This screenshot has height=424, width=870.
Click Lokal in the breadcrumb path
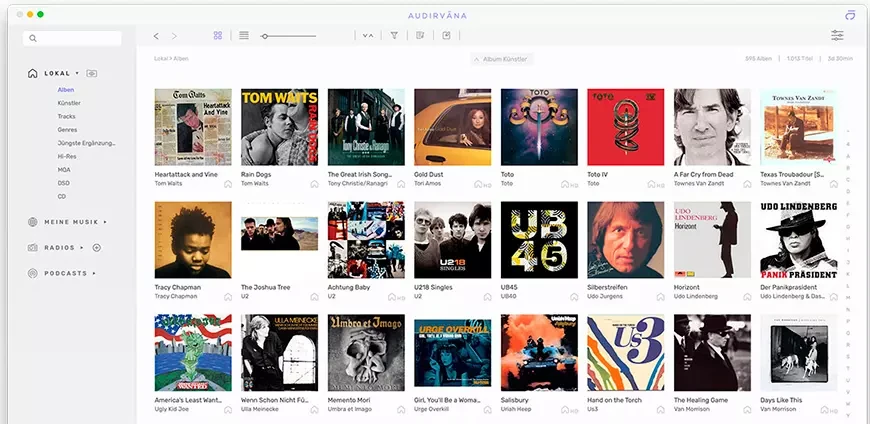[159, 59]
